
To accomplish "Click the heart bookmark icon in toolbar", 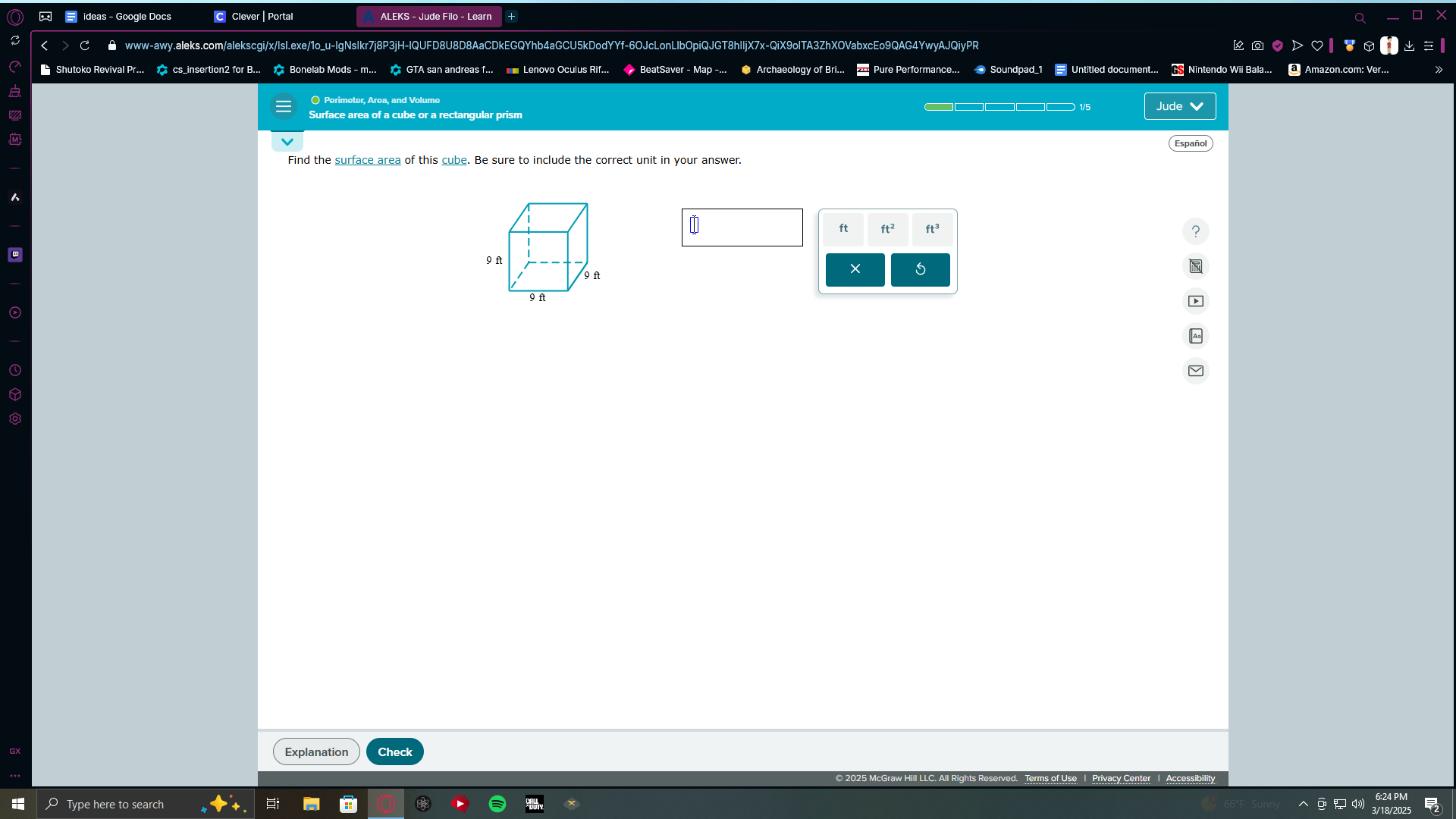I will tap(1317, 45).
